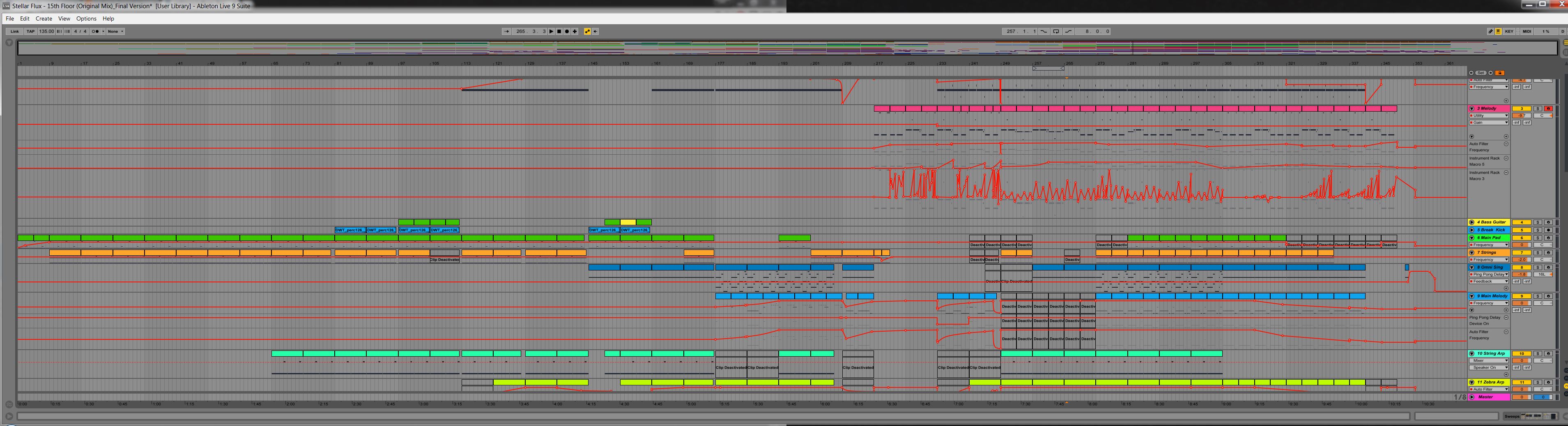Click the Omni Sing pan value 16L
The width and height of the screenshot is (1568, 426).
click(x=1543, y=275)
